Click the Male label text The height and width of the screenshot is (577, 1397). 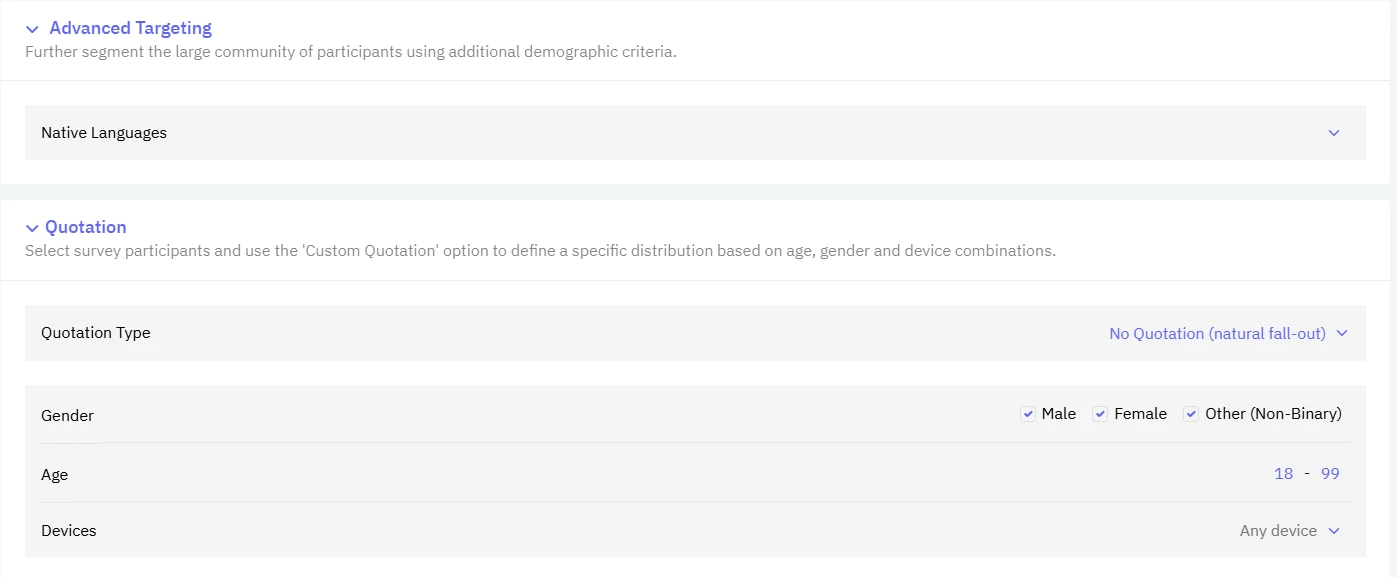point(1059,414)
